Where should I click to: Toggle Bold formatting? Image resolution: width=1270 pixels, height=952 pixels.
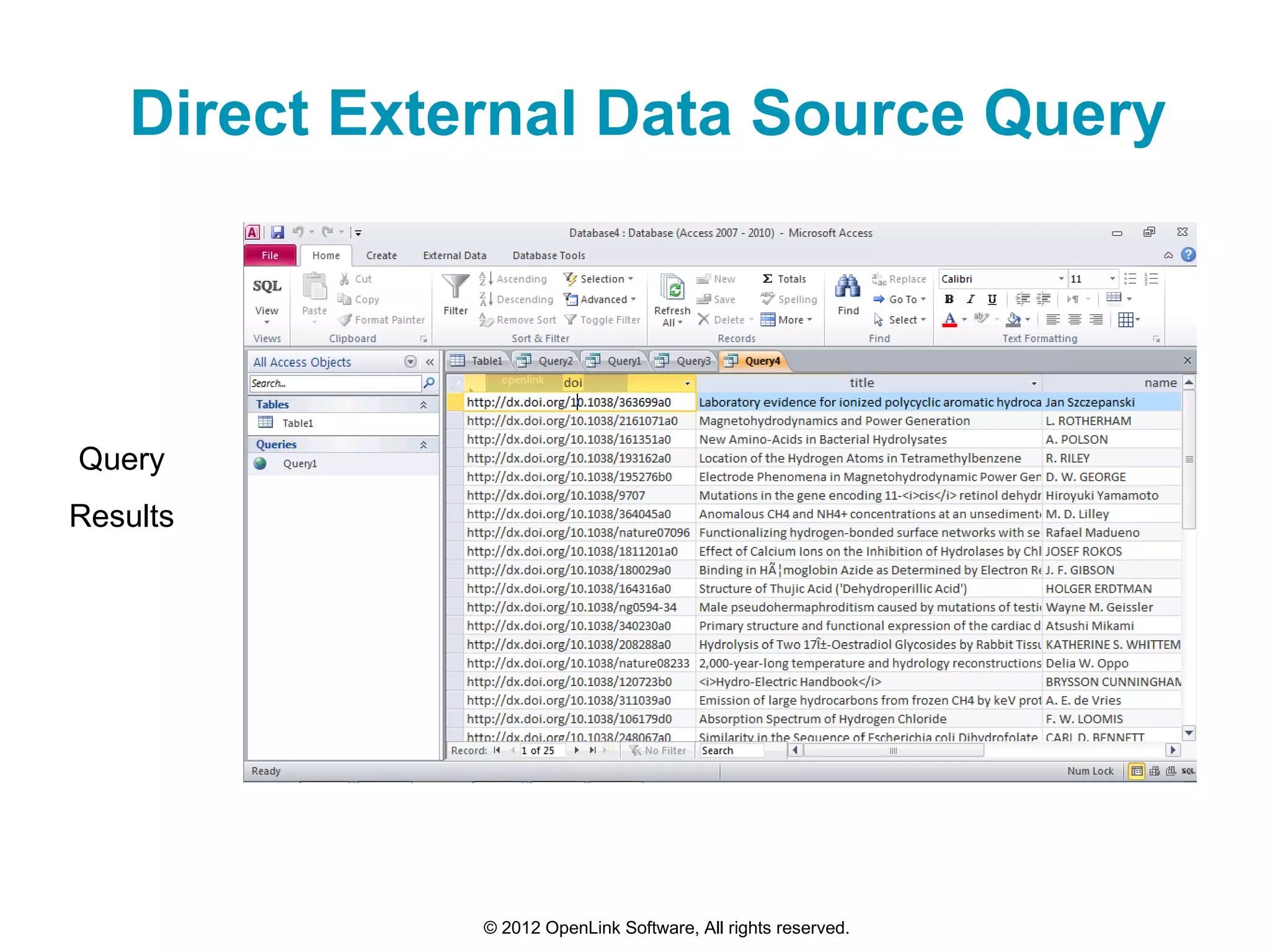[x=949, y=299]
